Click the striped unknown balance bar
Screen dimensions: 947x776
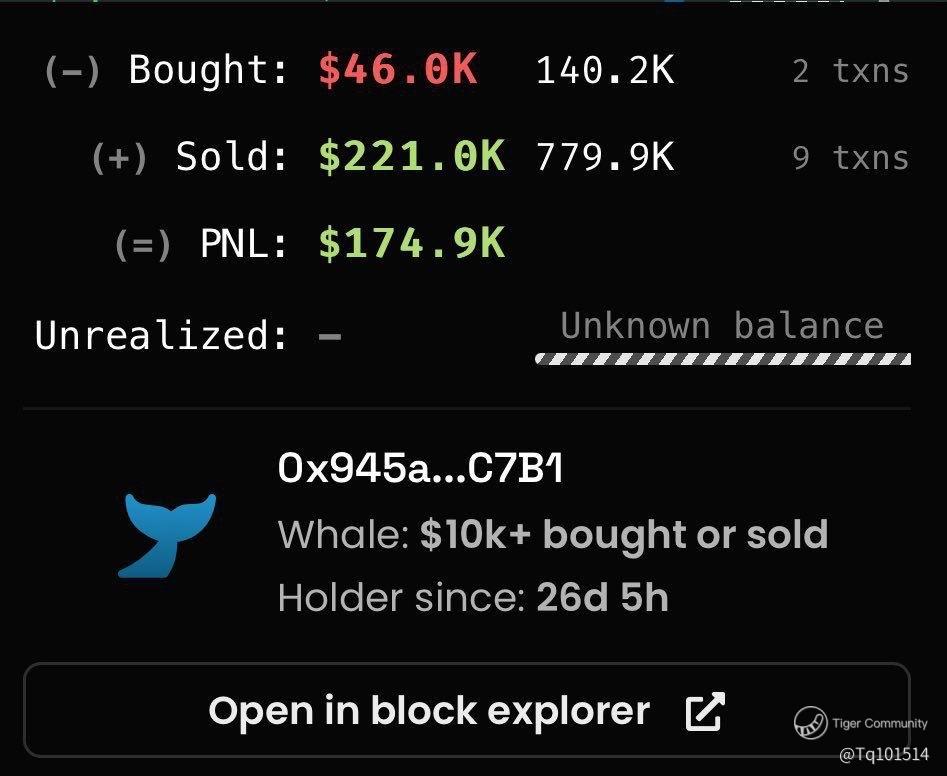point(723,359)
